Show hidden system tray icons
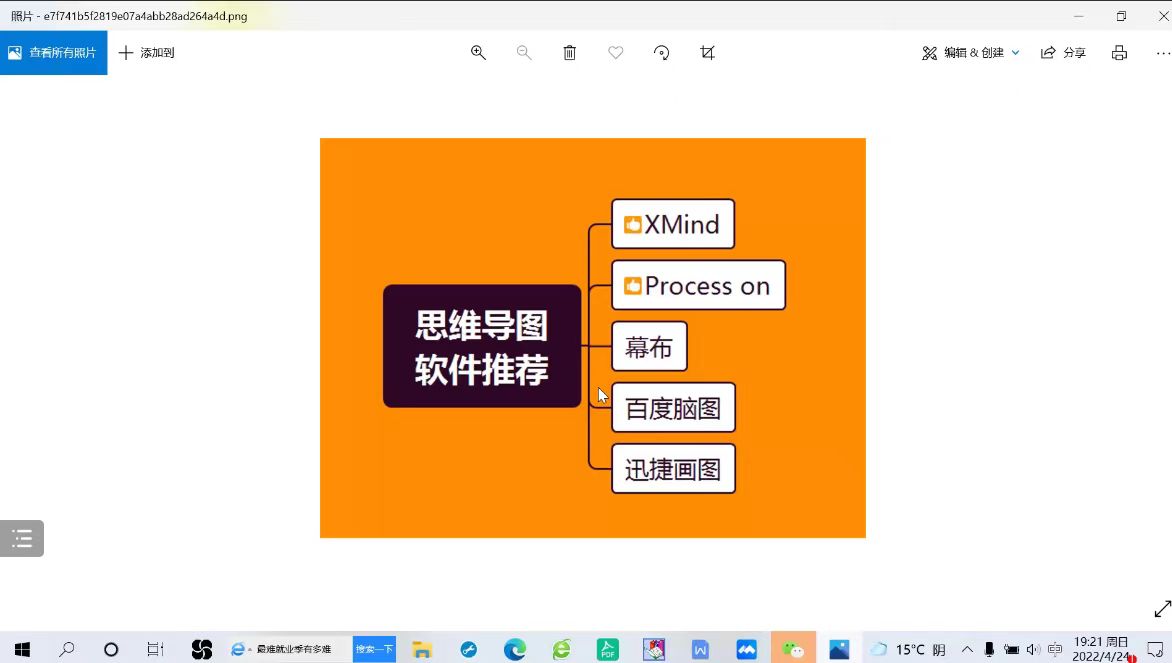 [x=967, y=650]
